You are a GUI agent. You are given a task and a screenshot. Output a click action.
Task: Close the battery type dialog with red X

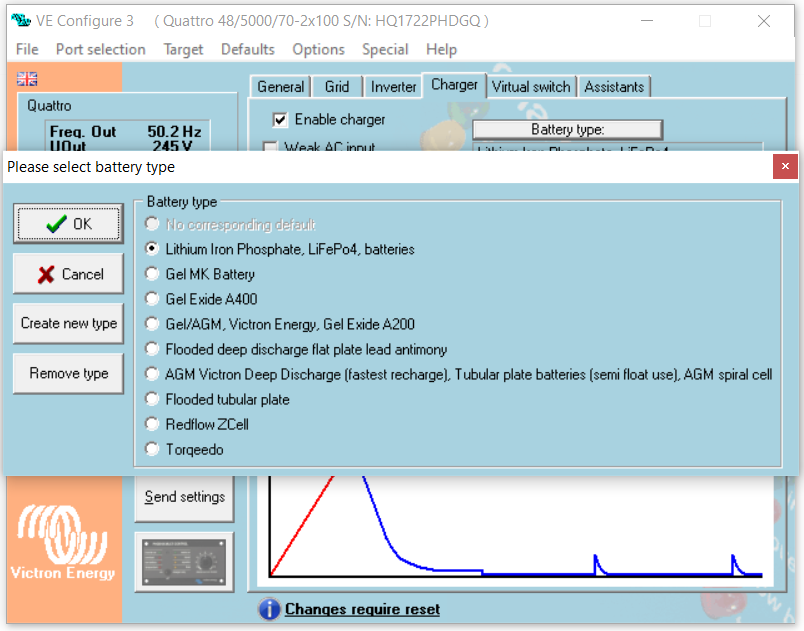[785, 166]
